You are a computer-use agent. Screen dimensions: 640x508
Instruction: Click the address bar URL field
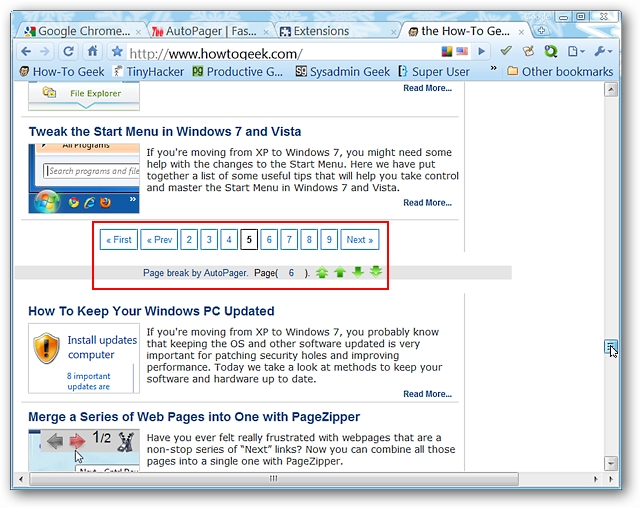282,53
